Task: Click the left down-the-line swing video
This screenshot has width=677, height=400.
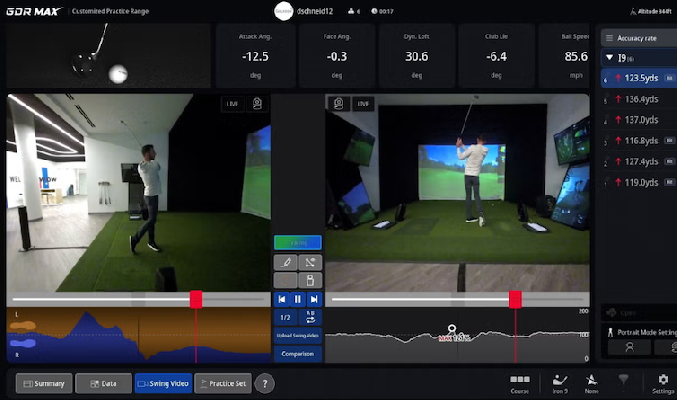Action: tap(139, 193)
